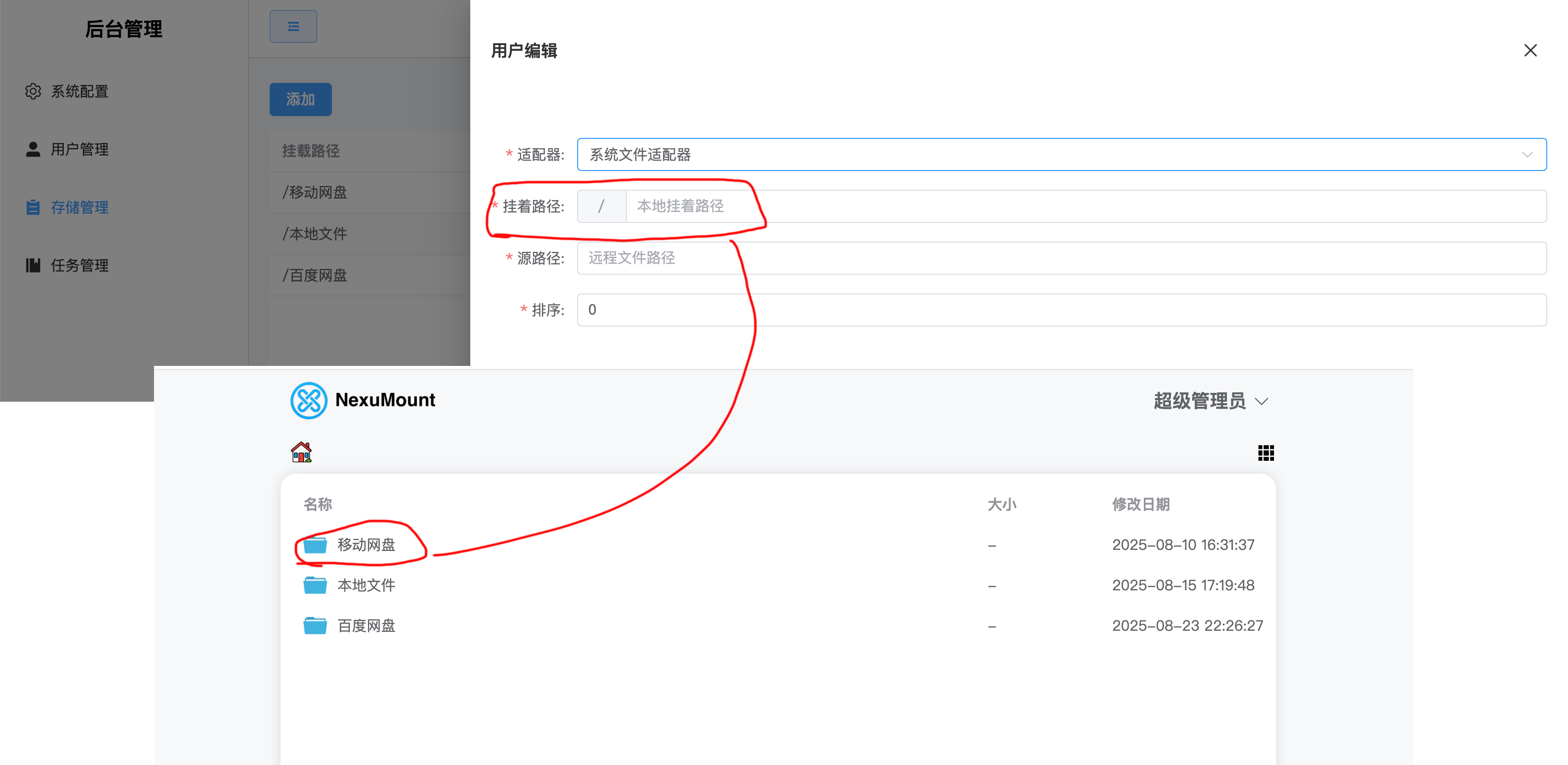Click the 修改日期 column header

click(x=1141, y=504)
